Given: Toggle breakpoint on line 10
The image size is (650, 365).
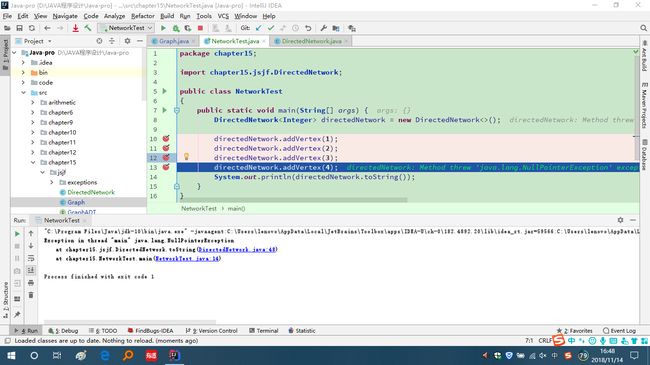Looking at the screenshot, I should pyautogui.click(x=166, y=139).
